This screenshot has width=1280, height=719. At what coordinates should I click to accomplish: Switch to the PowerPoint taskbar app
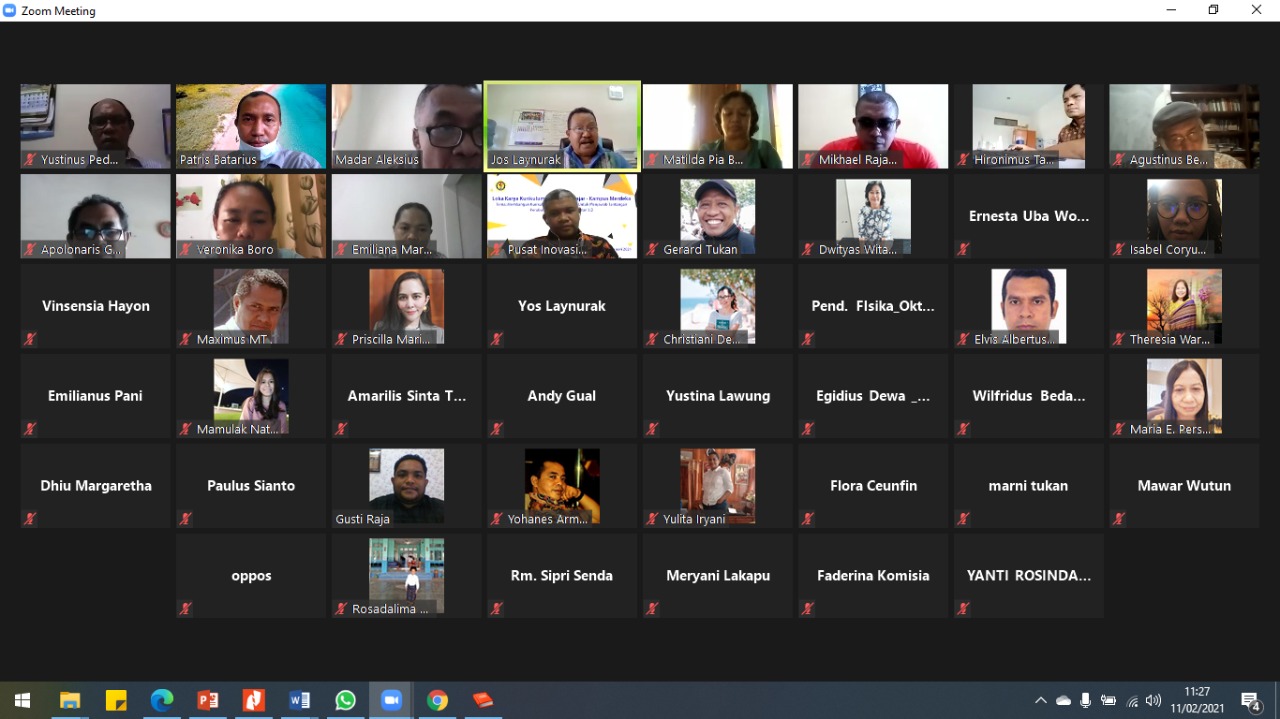pos(208,700)
